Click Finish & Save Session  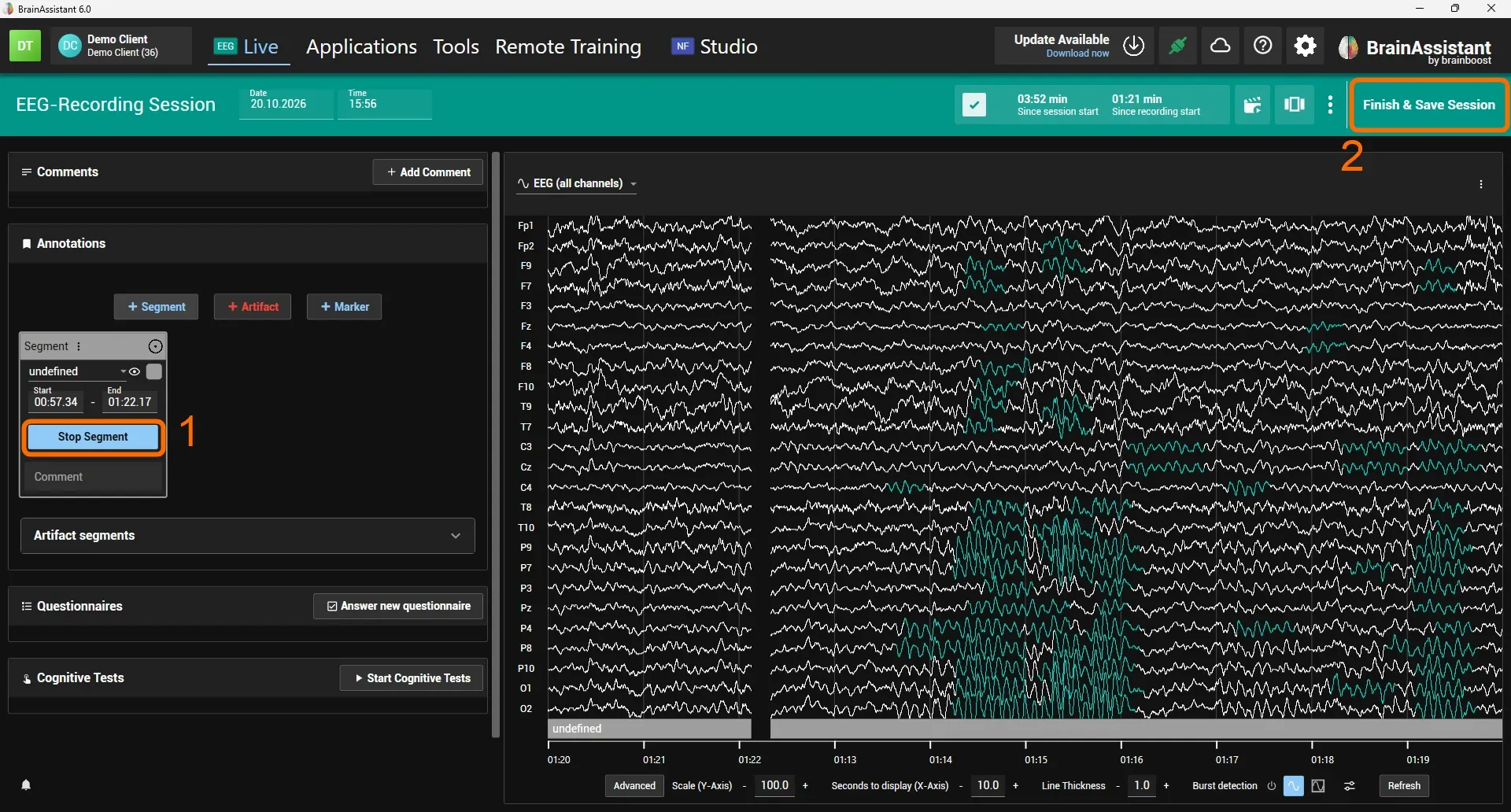pyautogui.click(x=1429, y=105)
